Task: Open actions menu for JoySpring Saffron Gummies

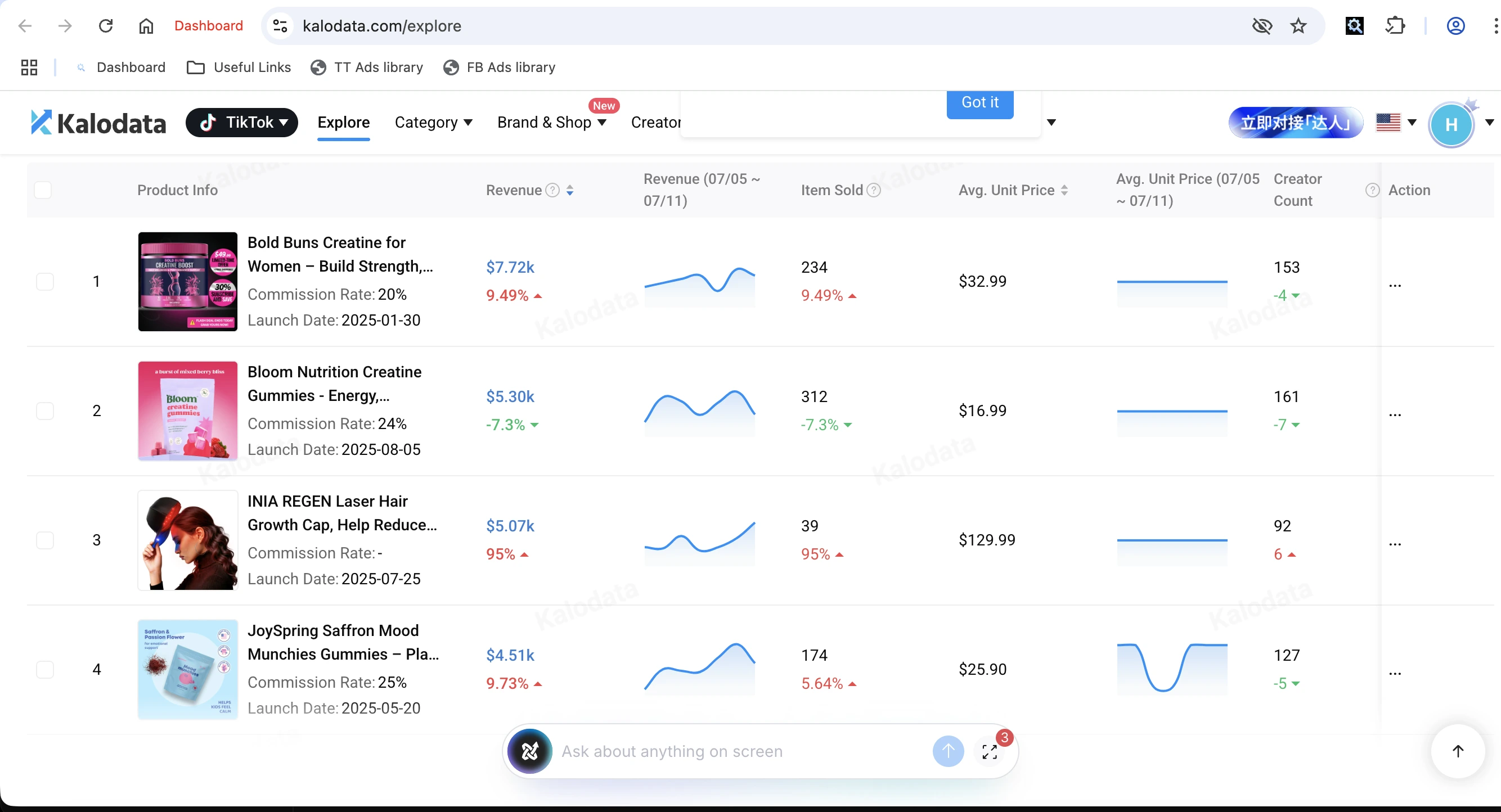Action: click(1395, 673)
